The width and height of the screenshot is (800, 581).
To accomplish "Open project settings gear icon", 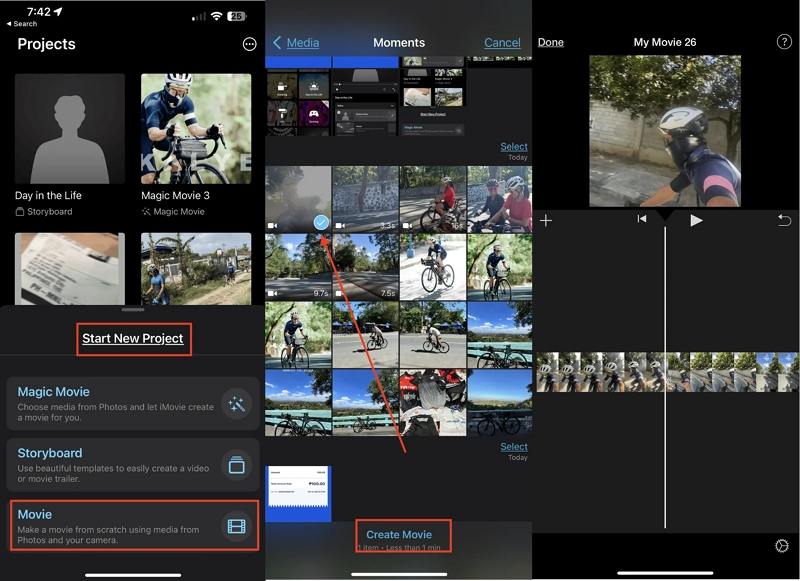I will tap(782, 546).
